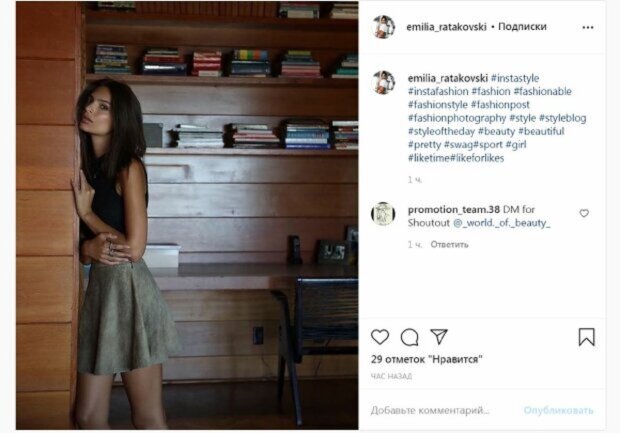The image size is (620, 433).
Task: Open comments with the speech bubble icon
Action: pyautogui.click(x=409, y=337)
